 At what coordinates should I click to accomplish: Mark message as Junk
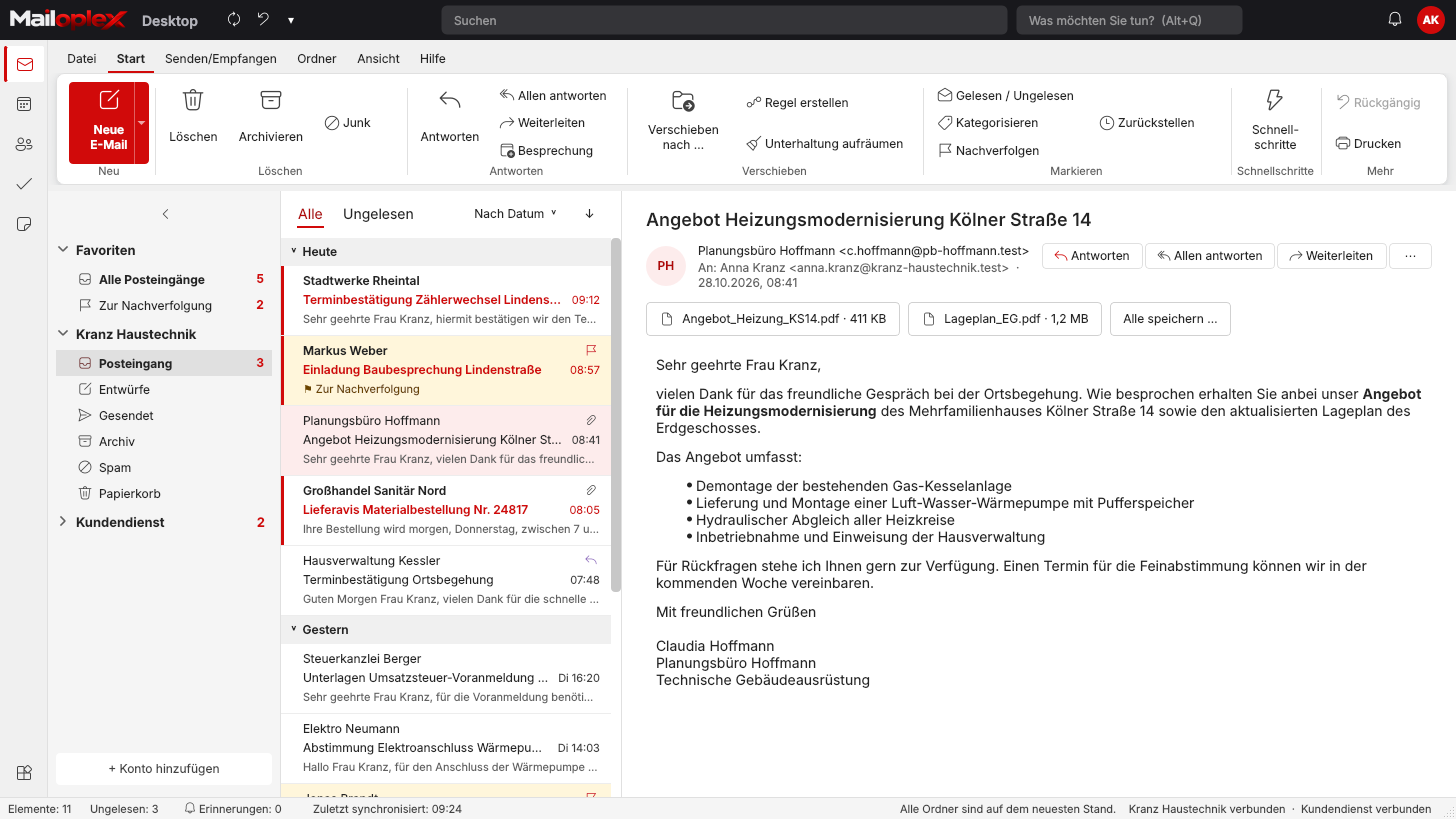pos(348,123)
